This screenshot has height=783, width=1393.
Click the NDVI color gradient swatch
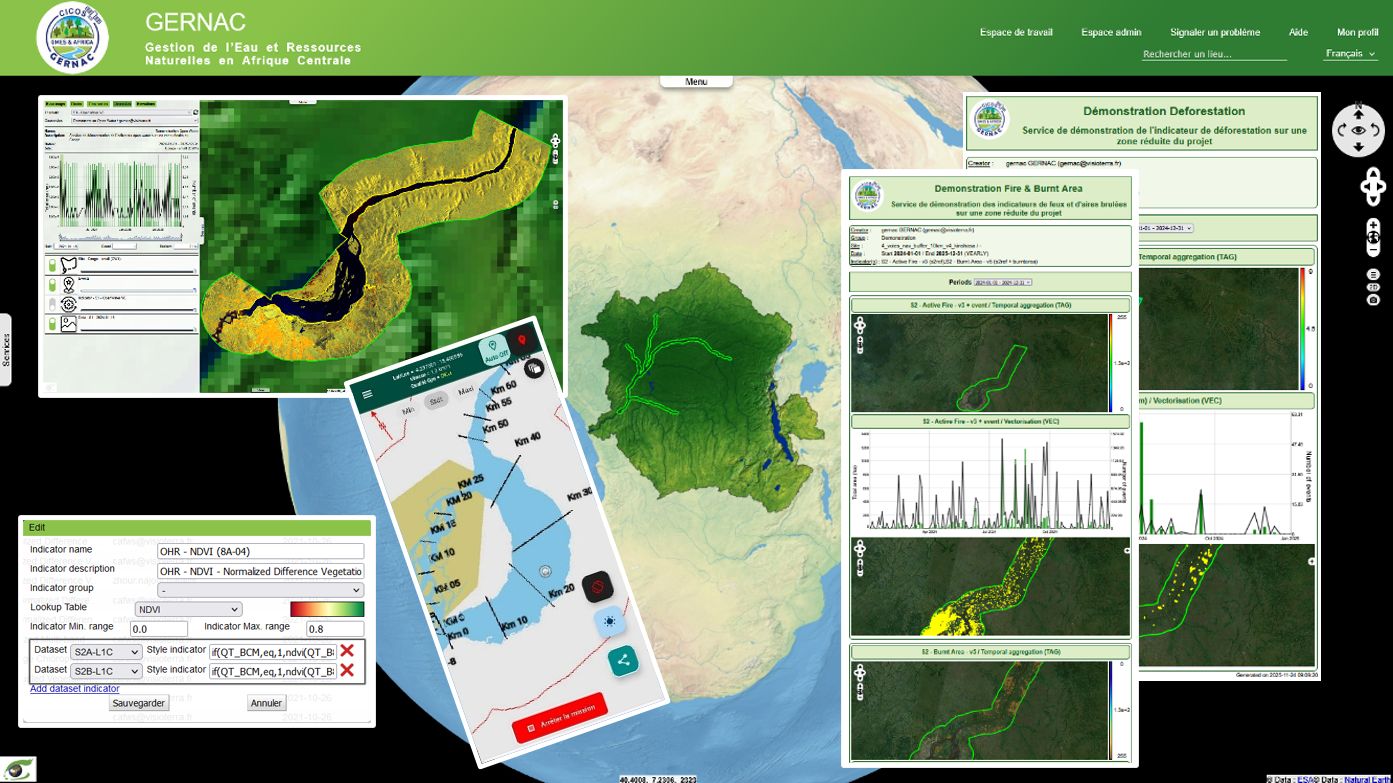326,609
